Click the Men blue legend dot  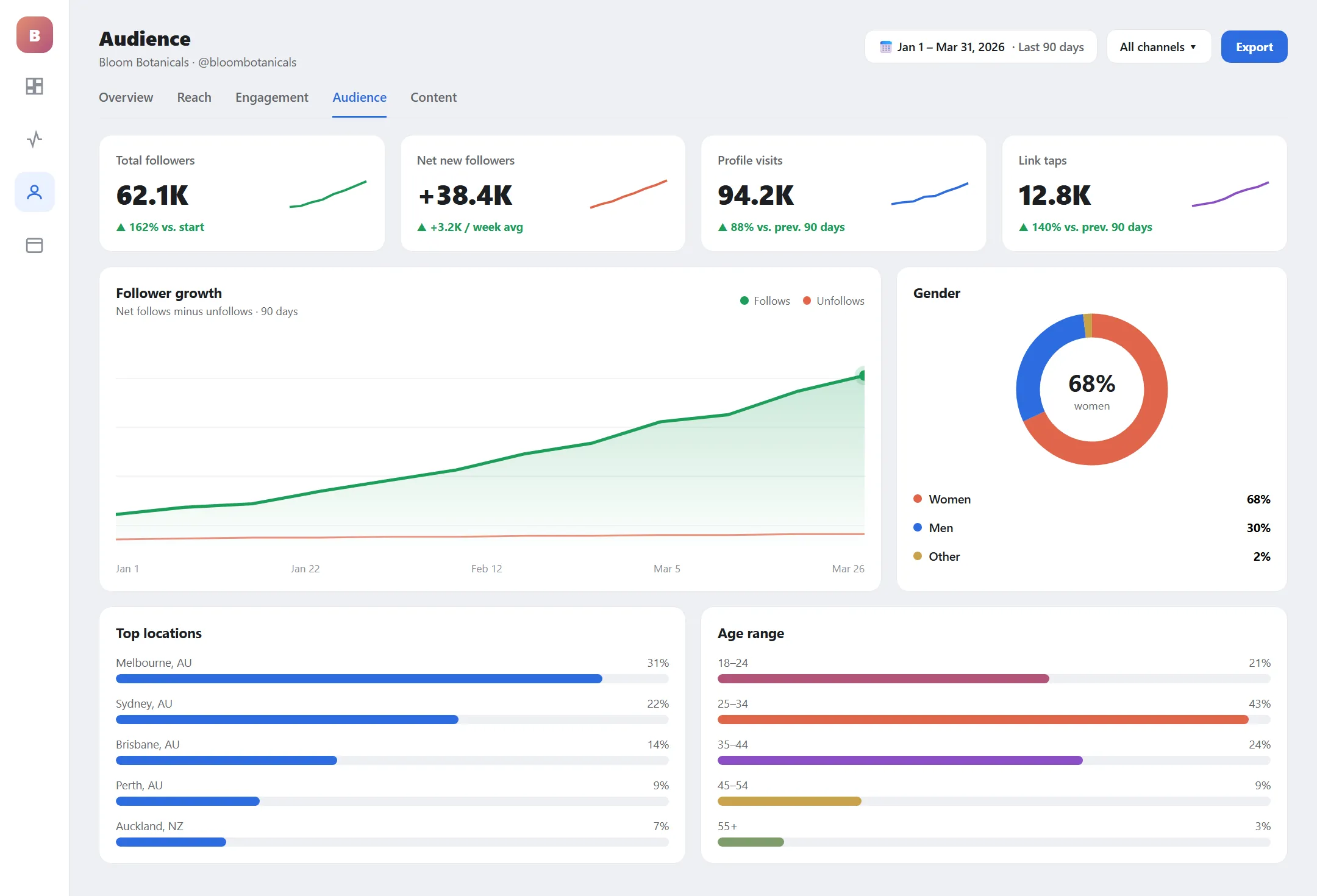(x=918, y=527)
